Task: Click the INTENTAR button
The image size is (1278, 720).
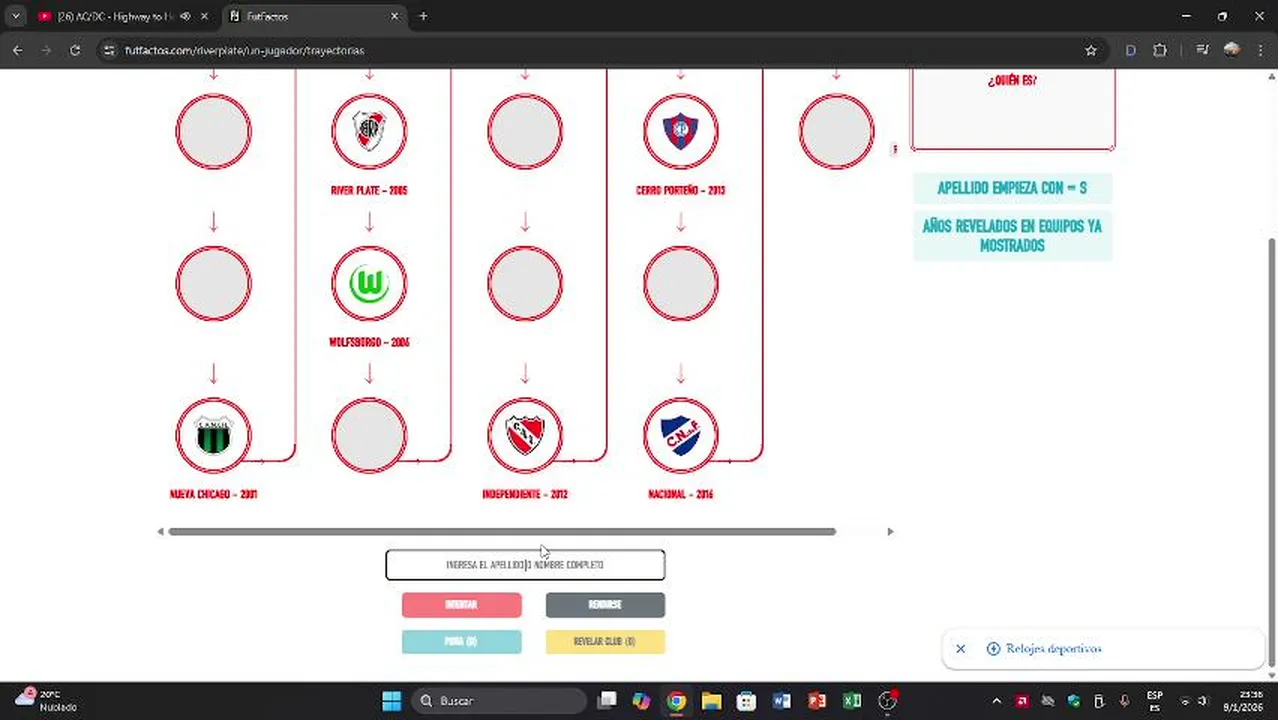Action: 461,605
